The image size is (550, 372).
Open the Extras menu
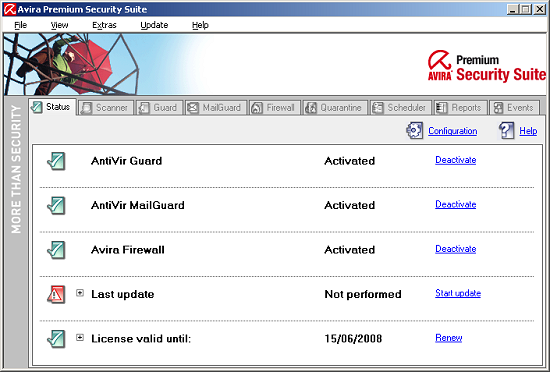click(104, 25)
